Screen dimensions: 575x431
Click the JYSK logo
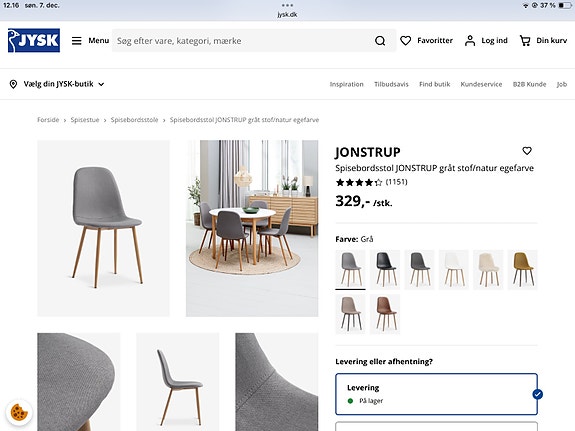[34, 40]
